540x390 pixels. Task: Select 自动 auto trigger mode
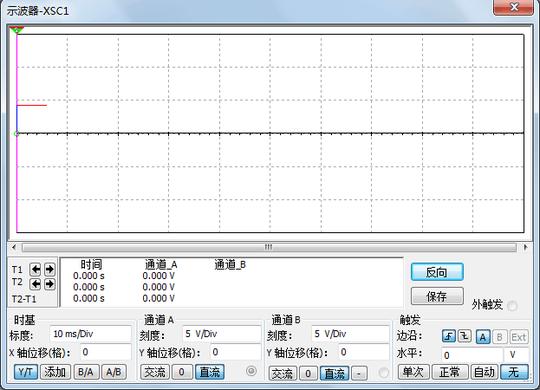[x=484, y=372]
